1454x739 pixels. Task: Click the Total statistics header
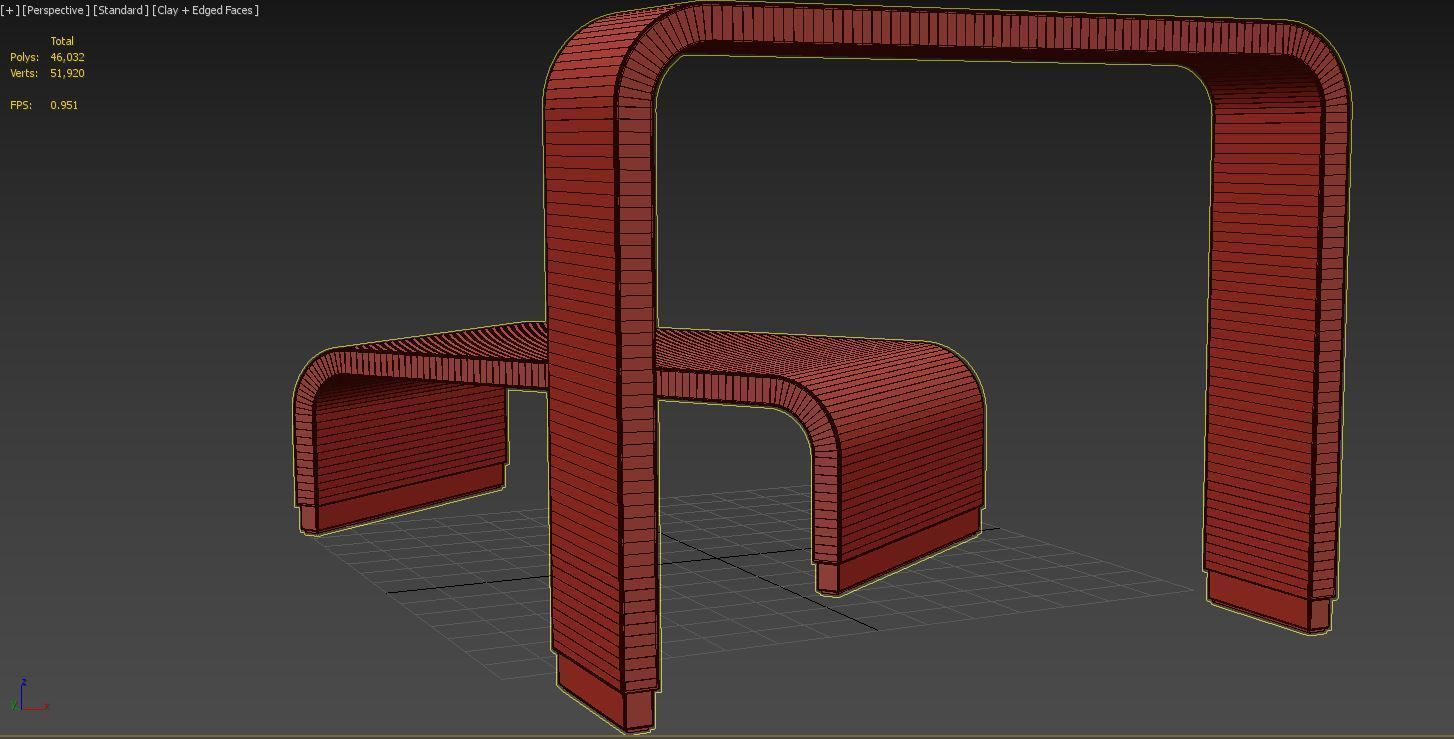(x=62, y=41)
